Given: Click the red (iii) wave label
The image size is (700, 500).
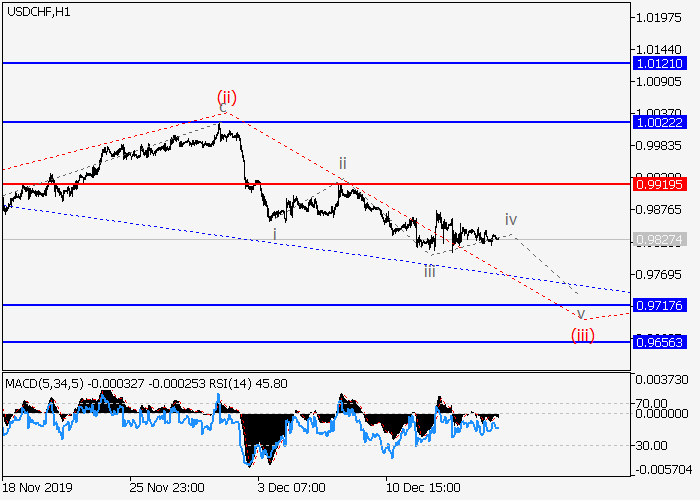Looking at the screenshot, I should point(583,334).
